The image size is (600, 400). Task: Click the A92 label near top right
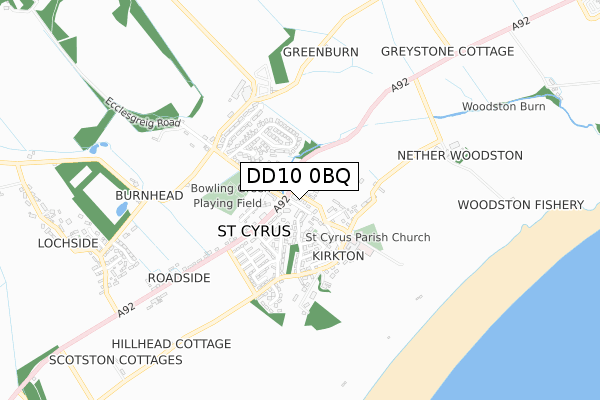click(521, 23)
